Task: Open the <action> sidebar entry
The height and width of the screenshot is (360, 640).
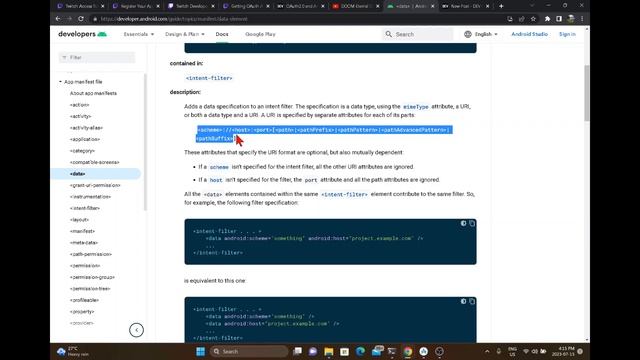Action: click(x=79, y=105)
